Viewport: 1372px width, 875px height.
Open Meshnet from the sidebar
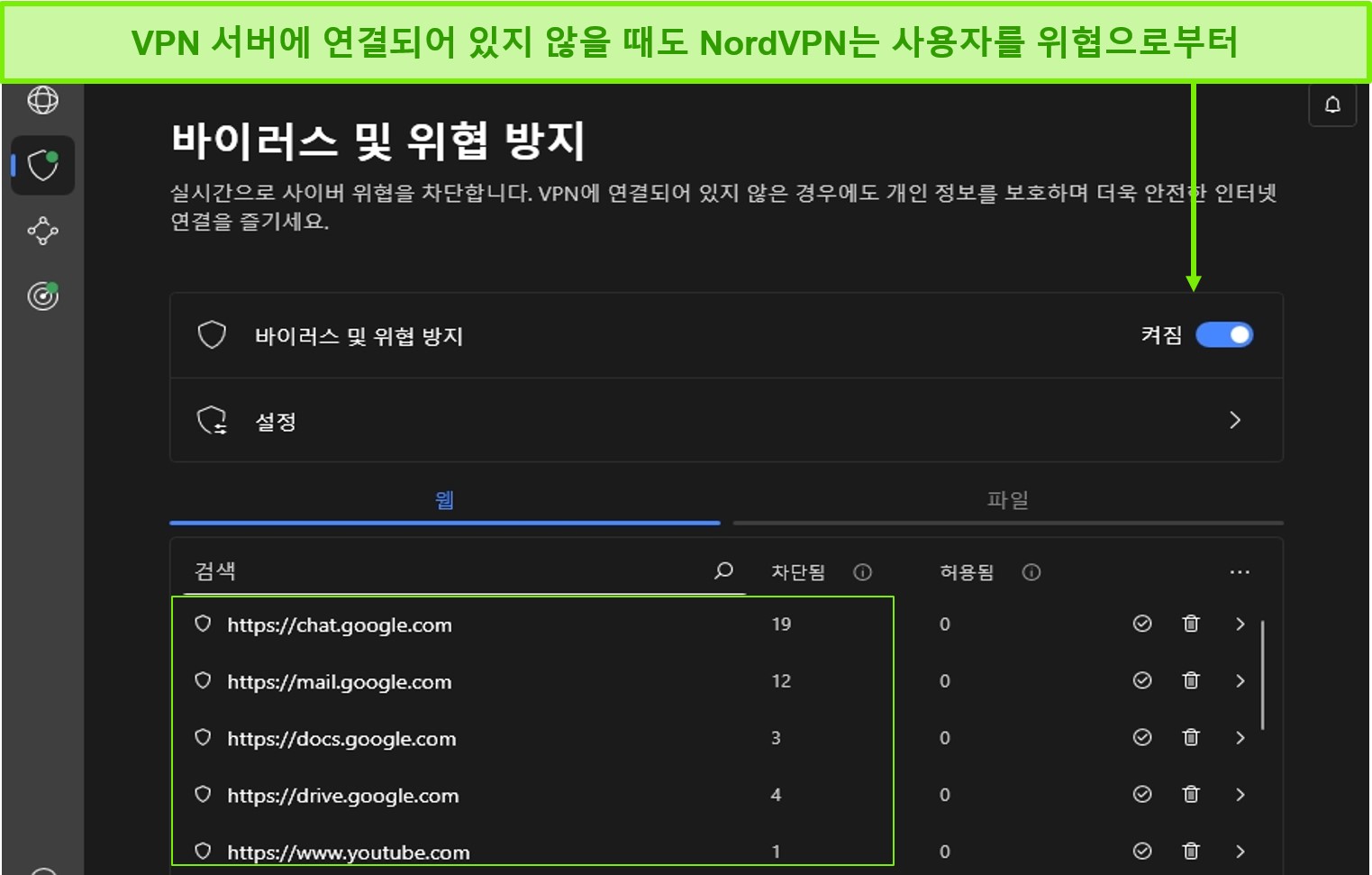tap(42, 232)
